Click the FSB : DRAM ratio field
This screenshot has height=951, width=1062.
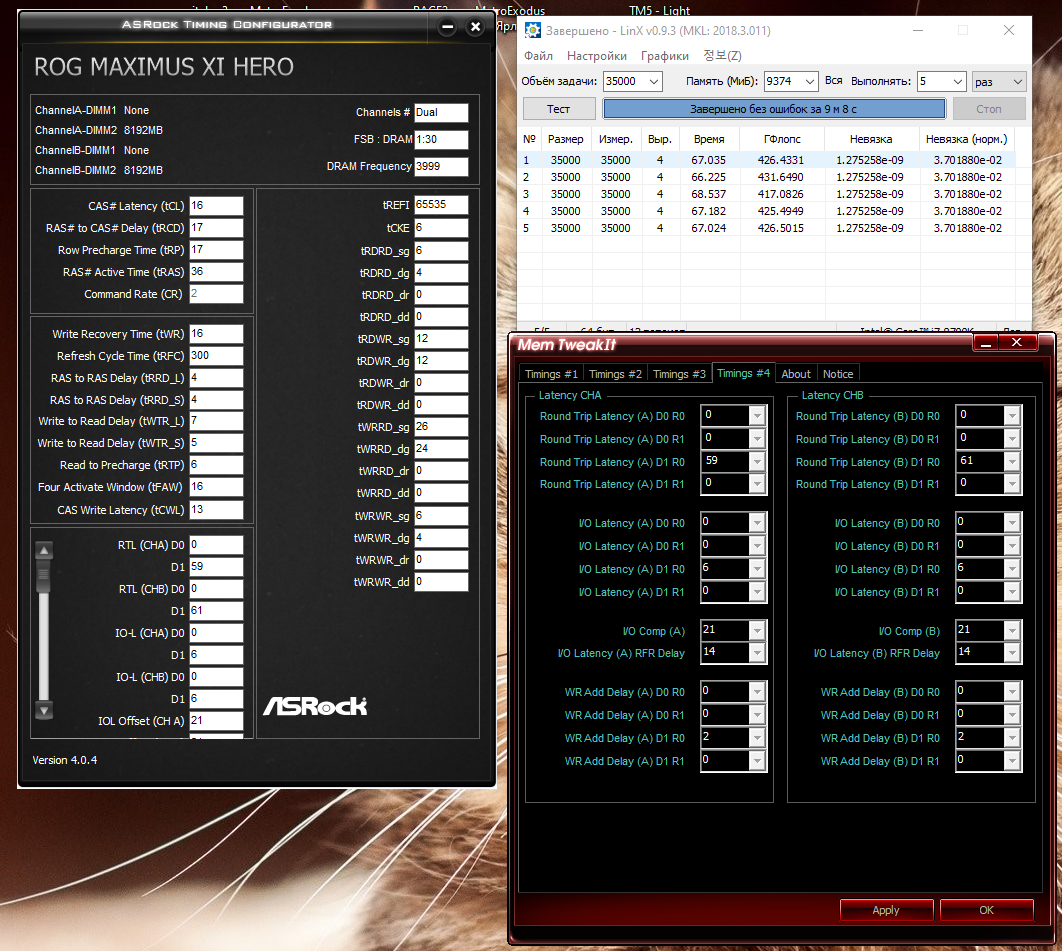[441, 140]
